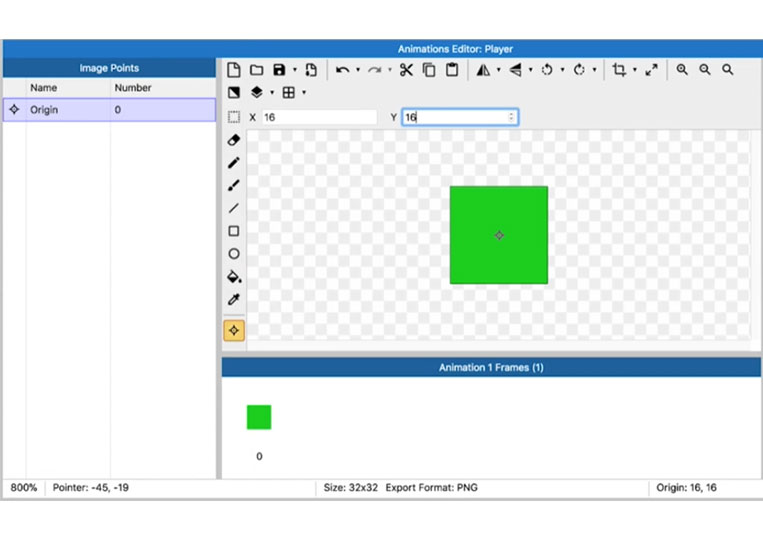Toggle the Image Points origin tool
This screenshot has width=763, height=541.
coord(234,331)
